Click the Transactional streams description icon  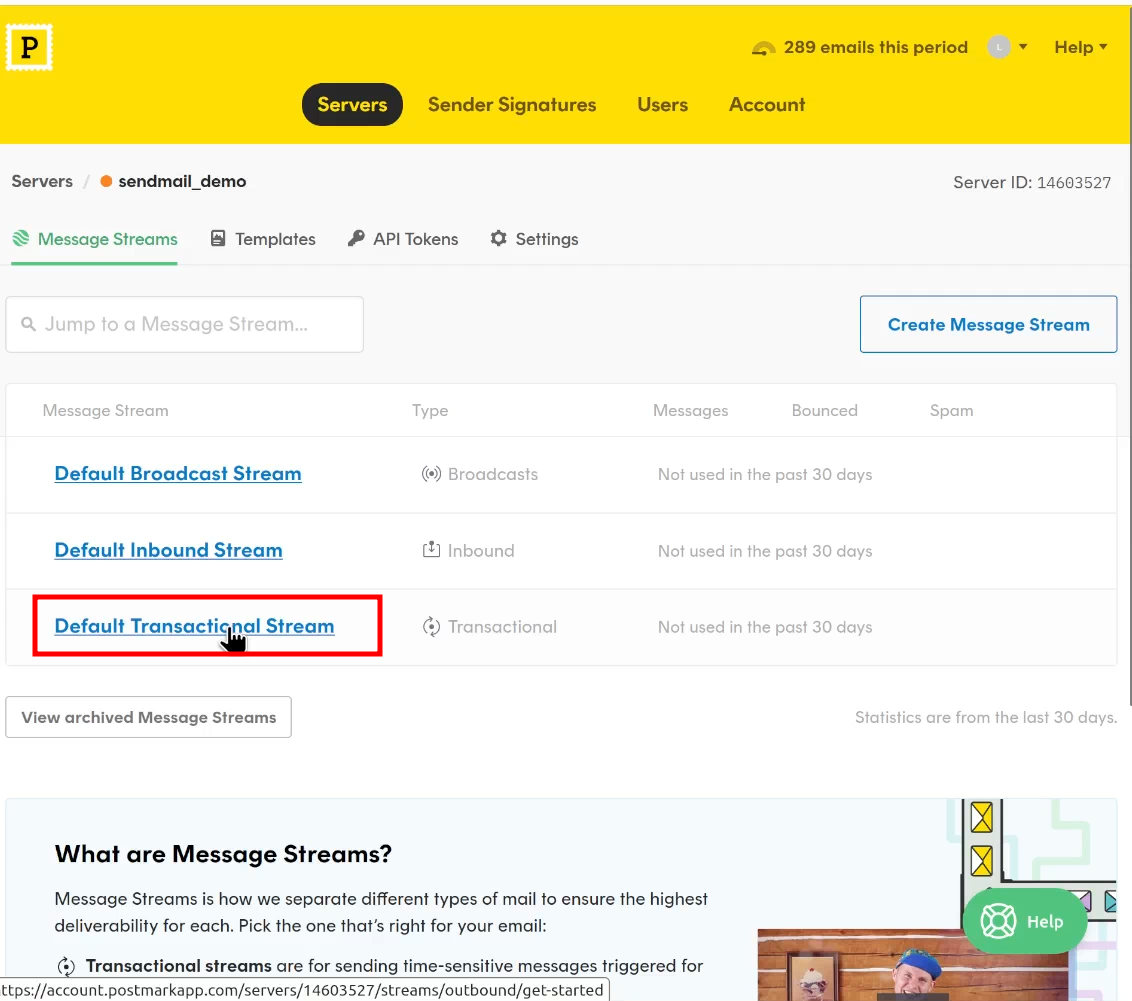(66, 966)
